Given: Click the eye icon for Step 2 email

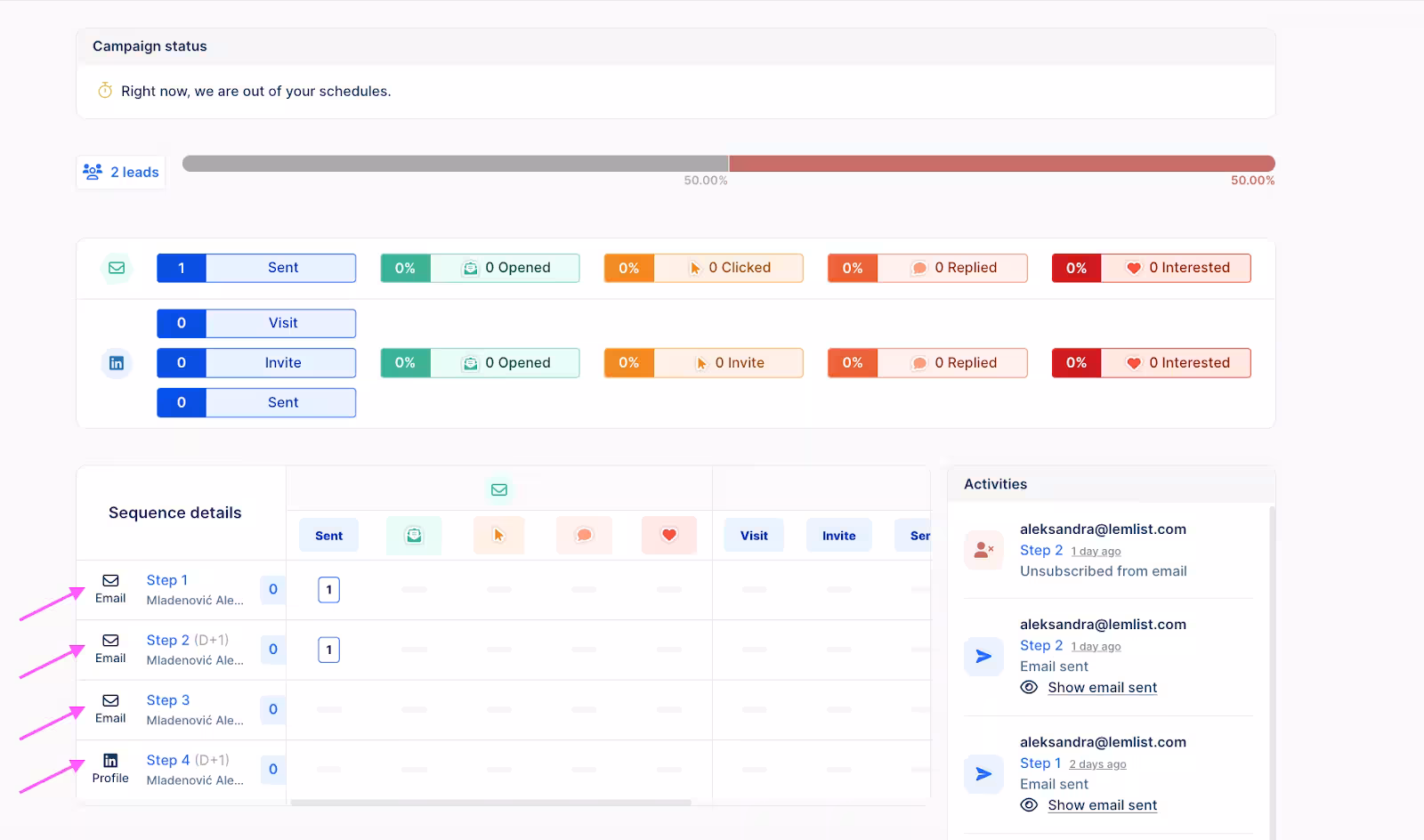Looking at the screenshot, I should (x=1029, y=688).
